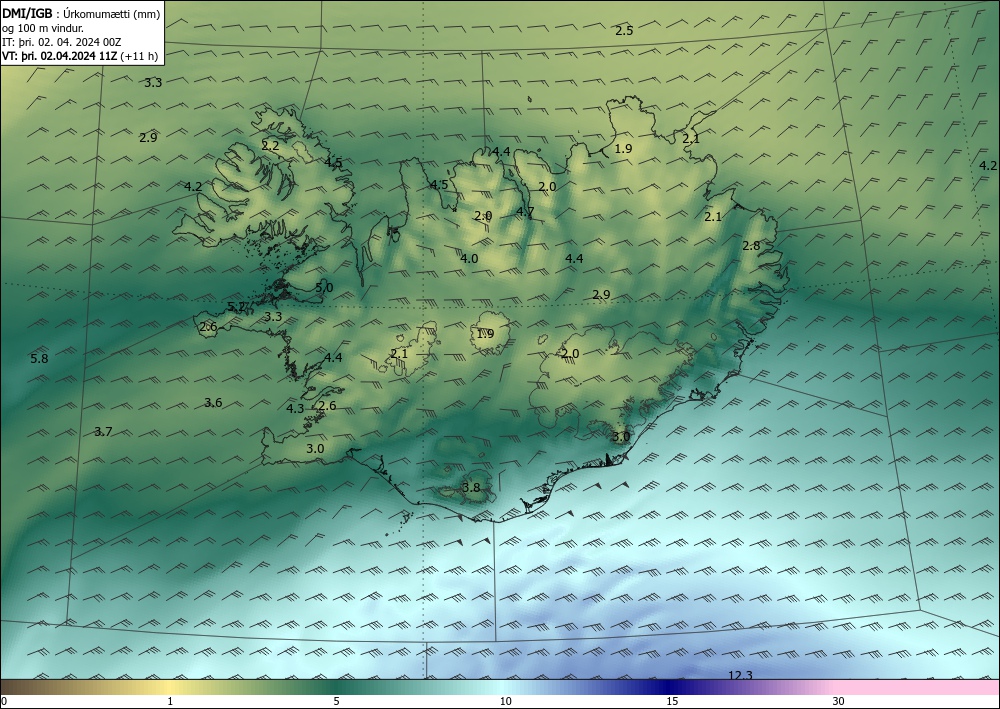The image size is (1000, 709).
Task: Click the 5.2 value near Snæfellsnes
Action: click(236, 307)
